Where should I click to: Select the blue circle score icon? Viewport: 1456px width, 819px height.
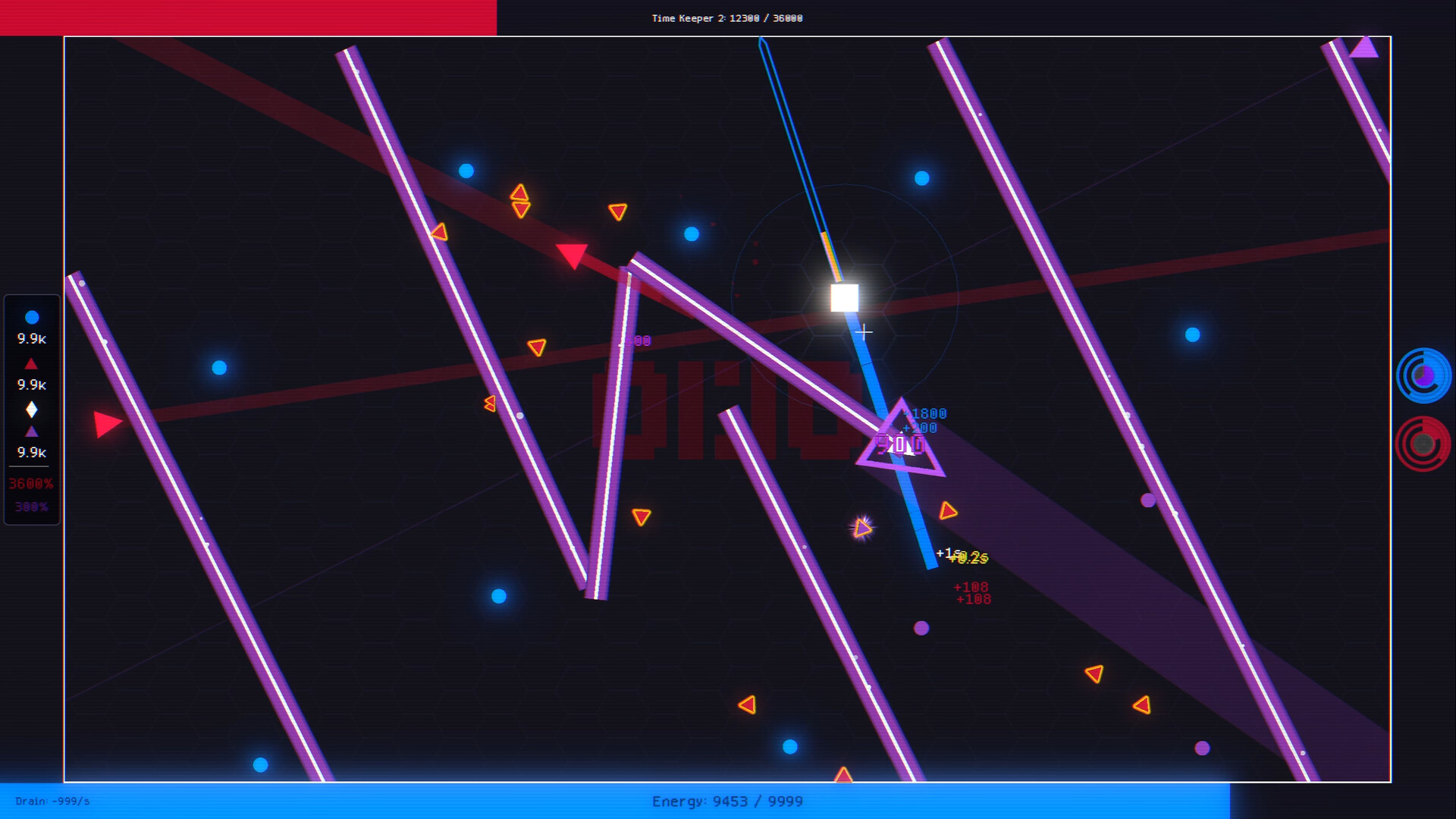pos(31,317)
